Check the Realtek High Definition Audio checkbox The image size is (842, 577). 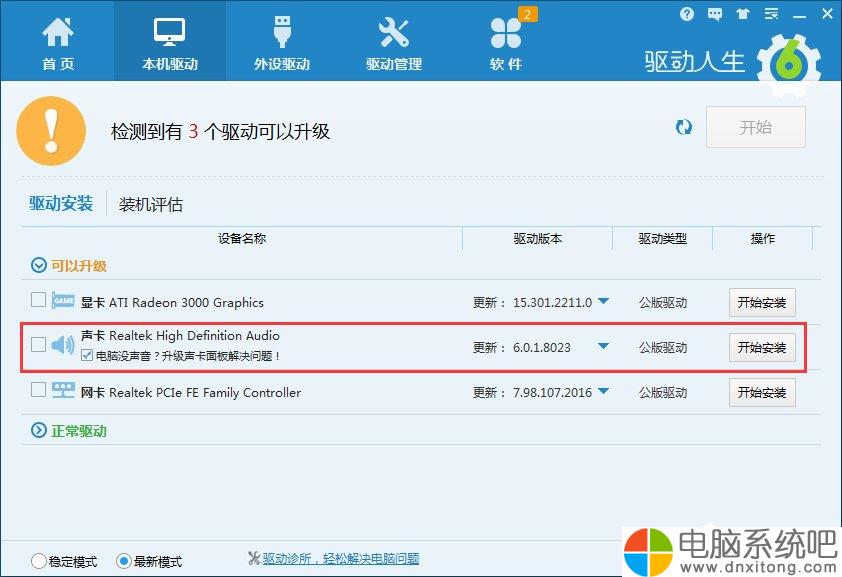pos(38,344)
